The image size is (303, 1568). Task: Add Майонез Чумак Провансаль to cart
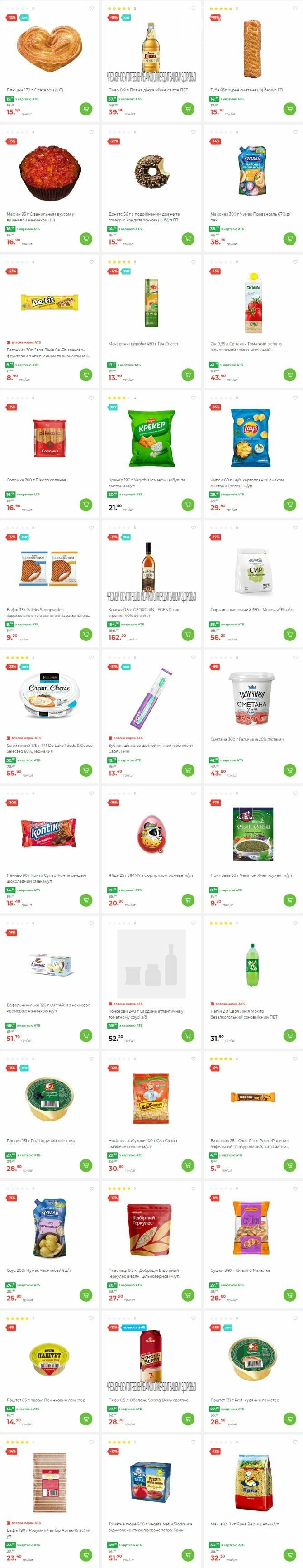tap(289, 239)
